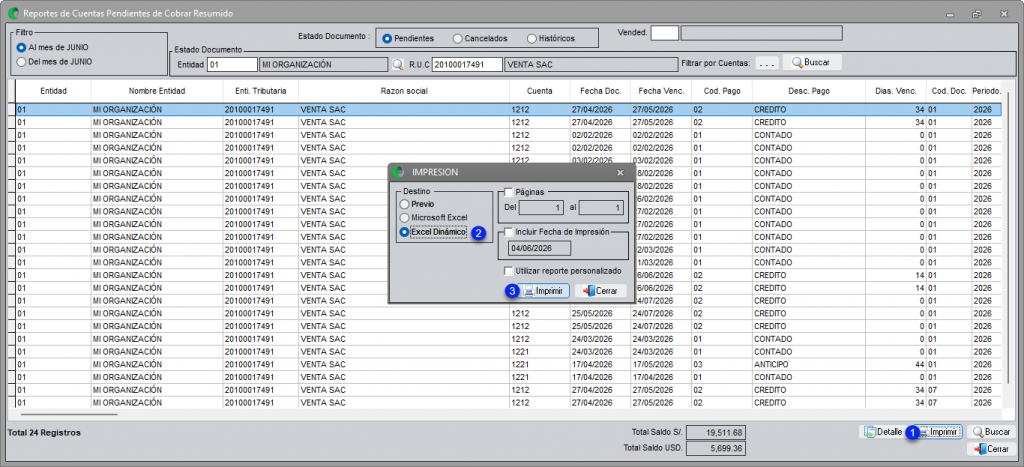Click the IMPRESION dialog logo icon
Image resolution: width=1024 pixels, height=467 pixels.
pos(400,172)
